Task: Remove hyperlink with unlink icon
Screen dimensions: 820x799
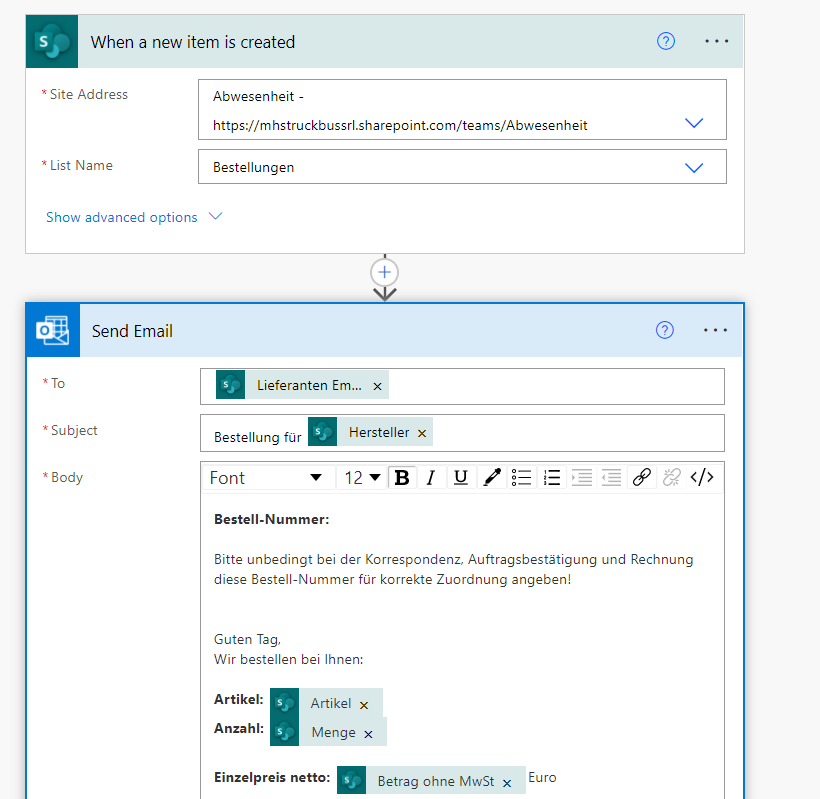Action: click(671, 477)
